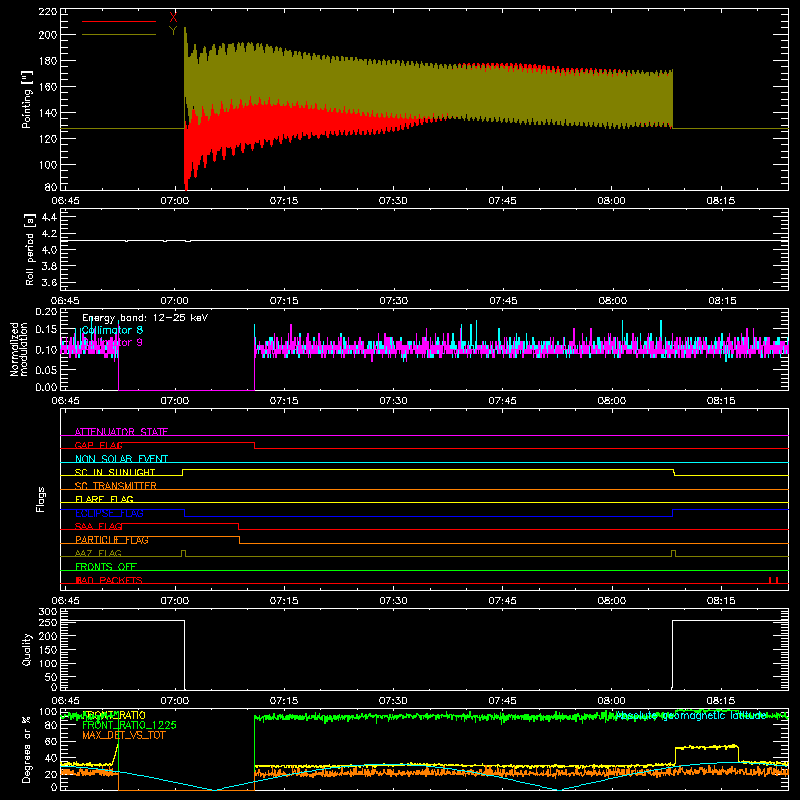
Task: Click the Normalized modulation axis title
Action: [x=19, y=349]
